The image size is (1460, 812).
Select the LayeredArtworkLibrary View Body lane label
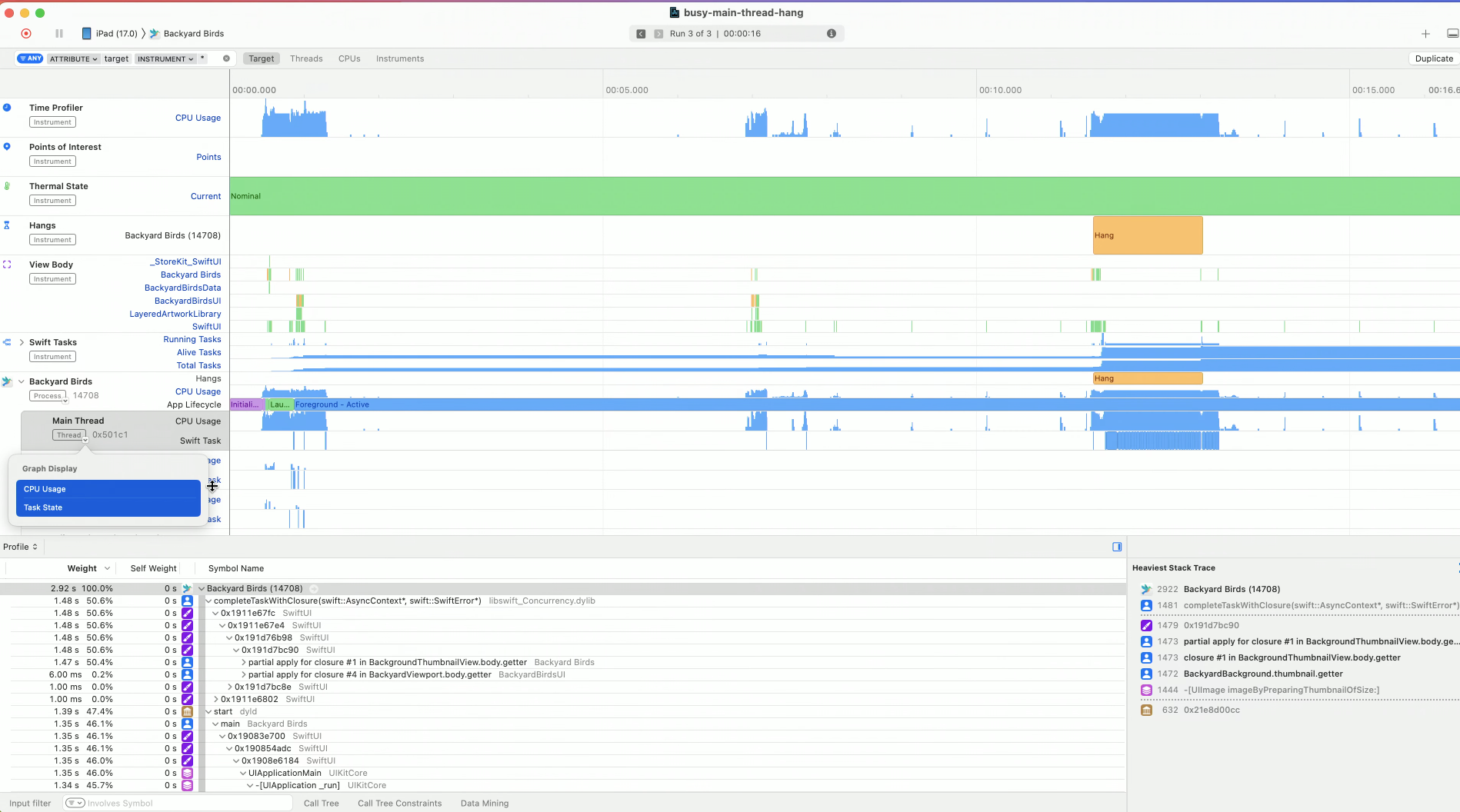(x=175, y=314)
